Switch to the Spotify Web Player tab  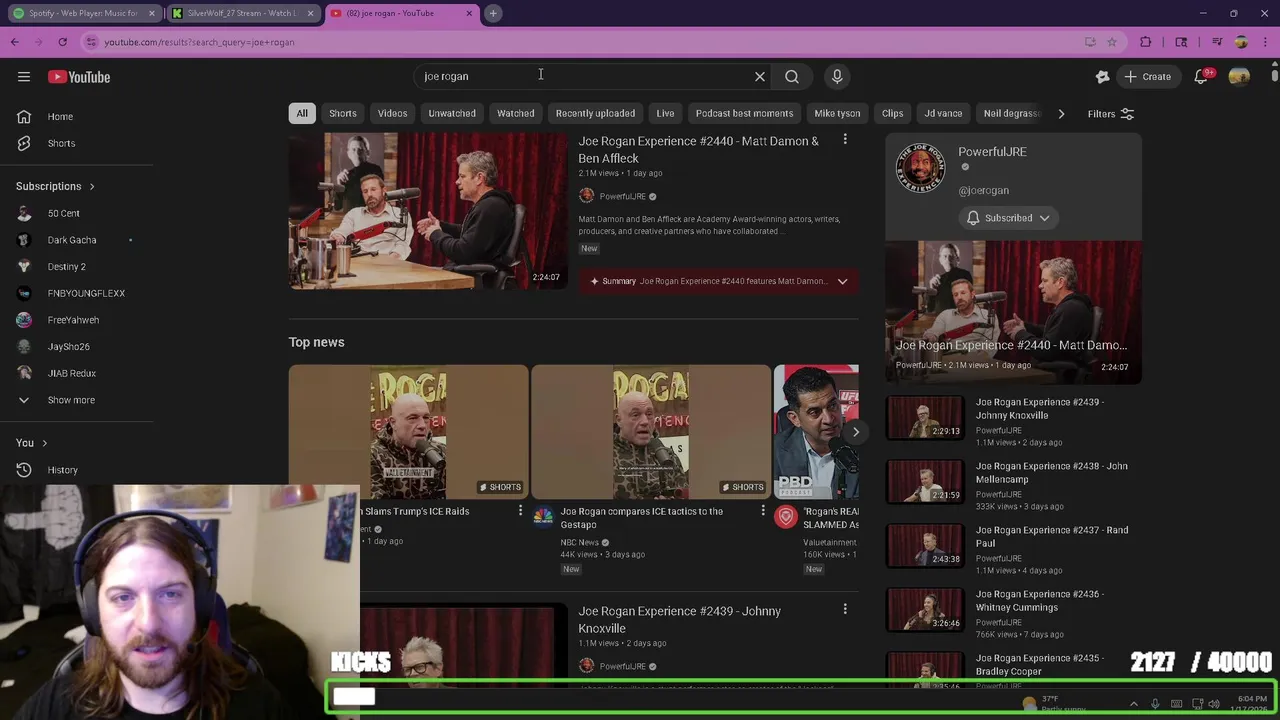point(82,13)
